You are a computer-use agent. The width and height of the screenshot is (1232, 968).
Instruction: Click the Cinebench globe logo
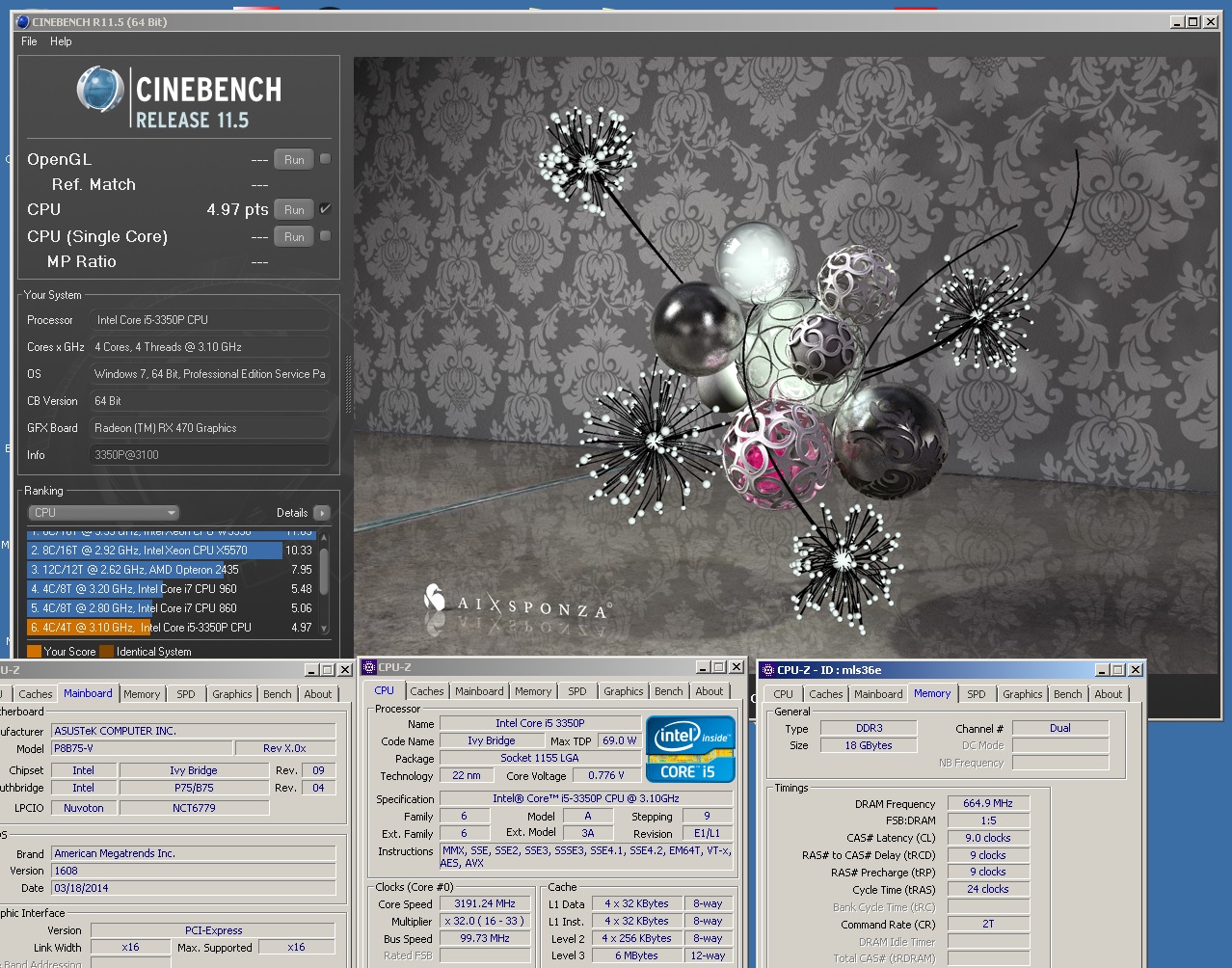click(100, 90)
